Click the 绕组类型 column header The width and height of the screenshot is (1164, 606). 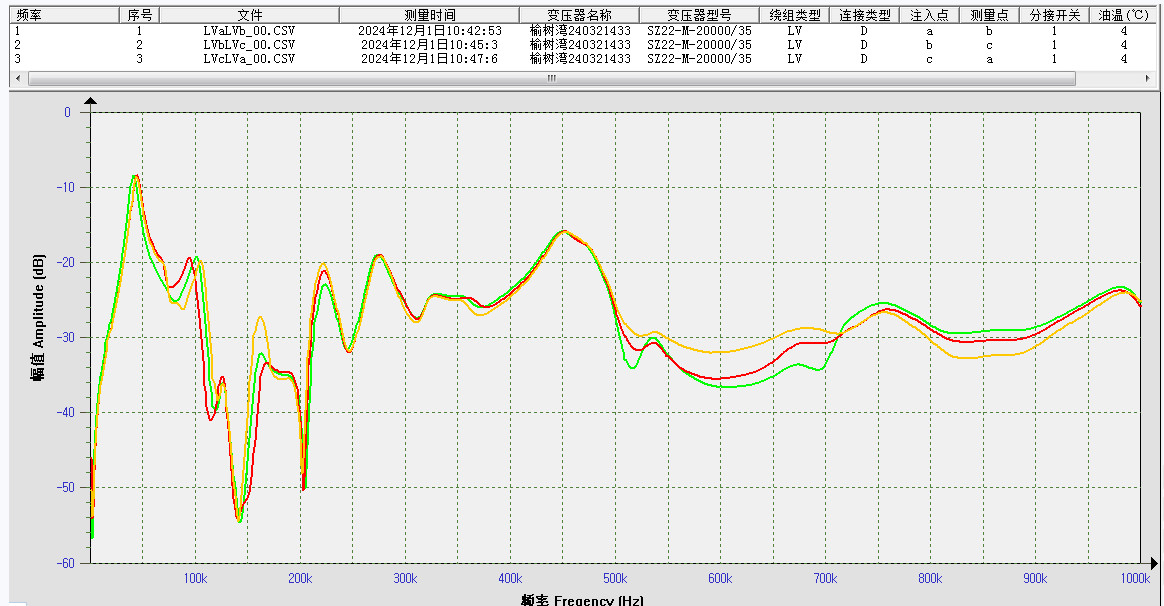pos(794,16)
